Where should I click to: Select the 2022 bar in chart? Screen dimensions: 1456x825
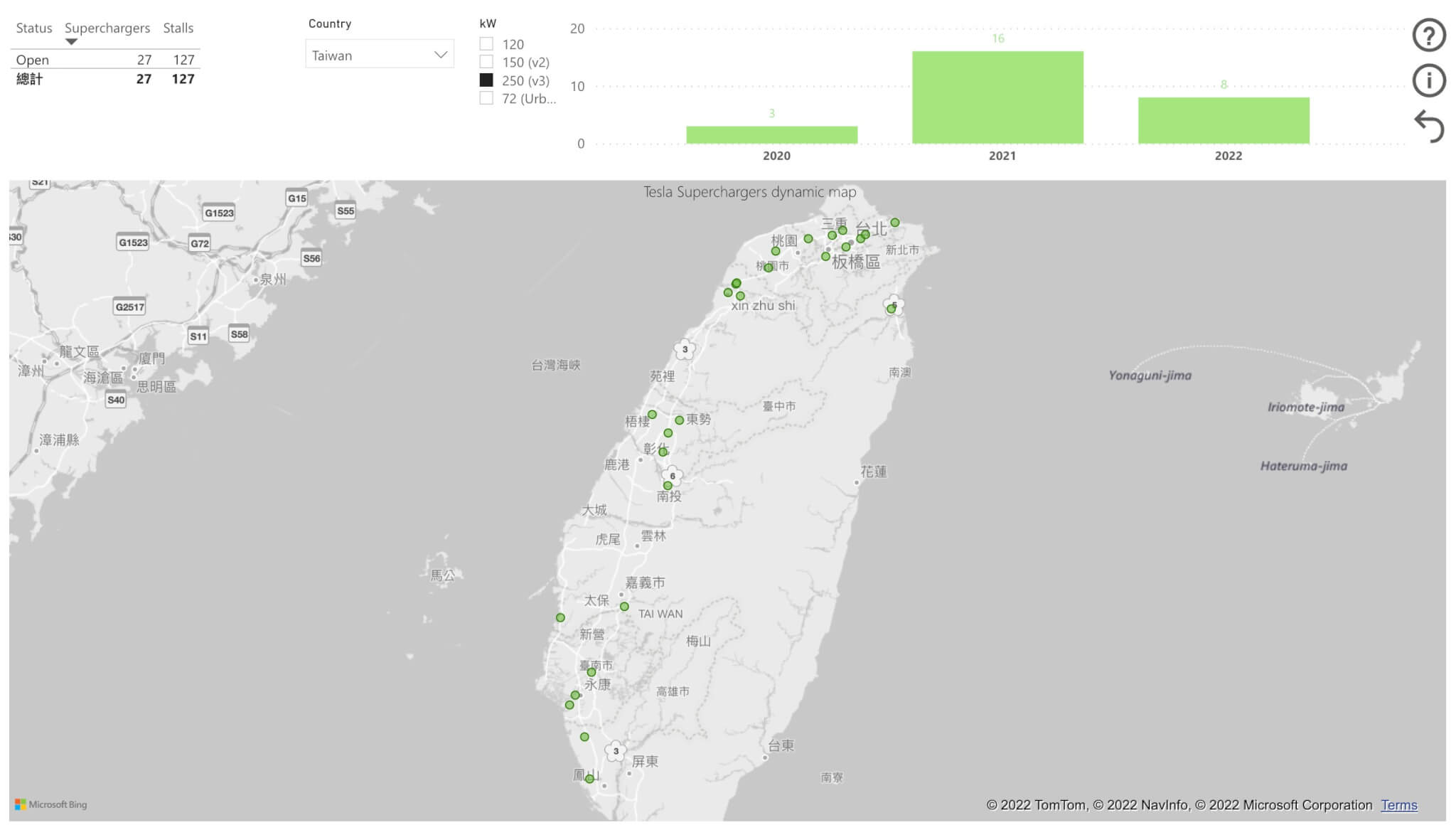tap(1224, 121)
